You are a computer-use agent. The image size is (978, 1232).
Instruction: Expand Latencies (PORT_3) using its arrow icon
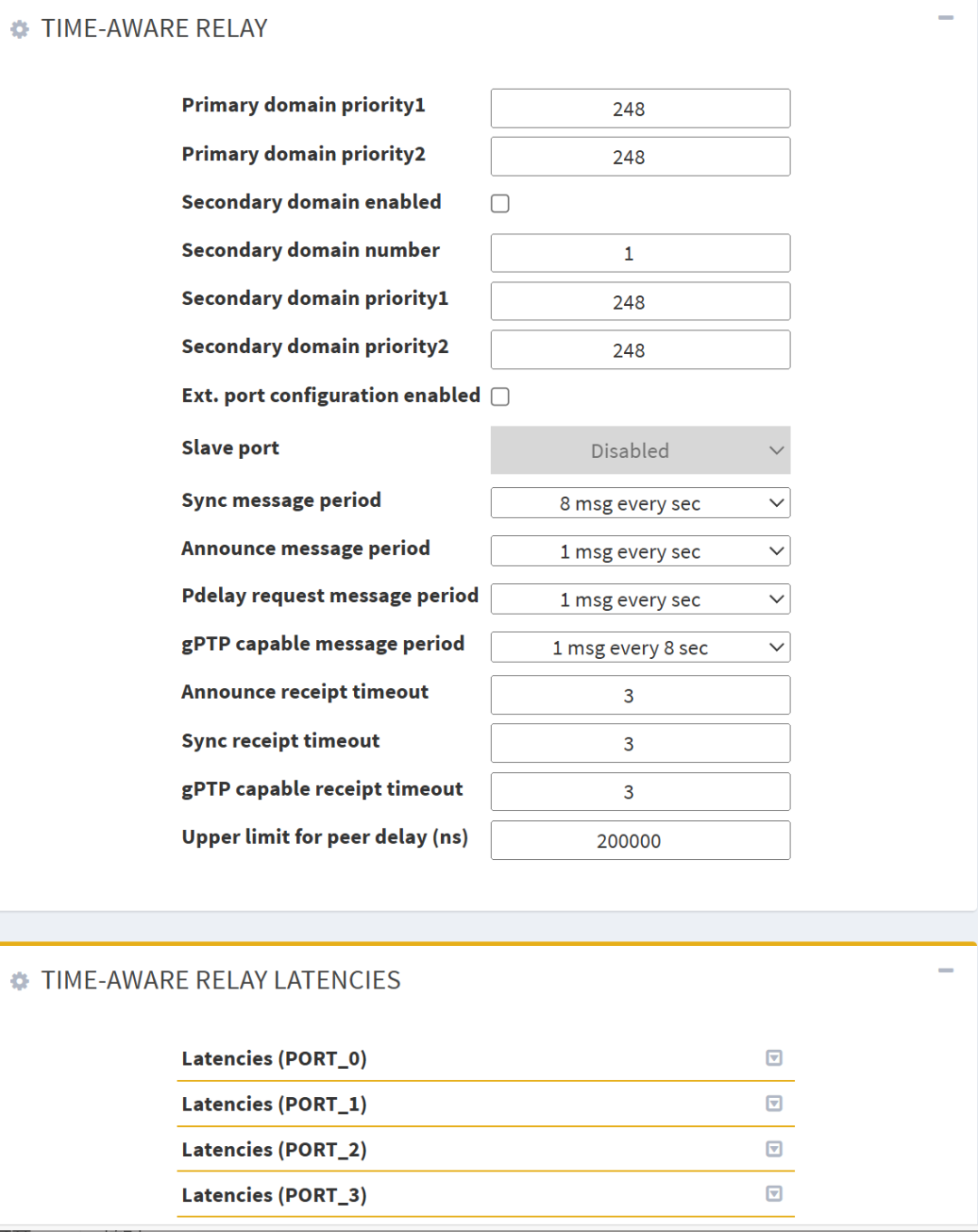pyautogui.click(x=773, y=1194)
